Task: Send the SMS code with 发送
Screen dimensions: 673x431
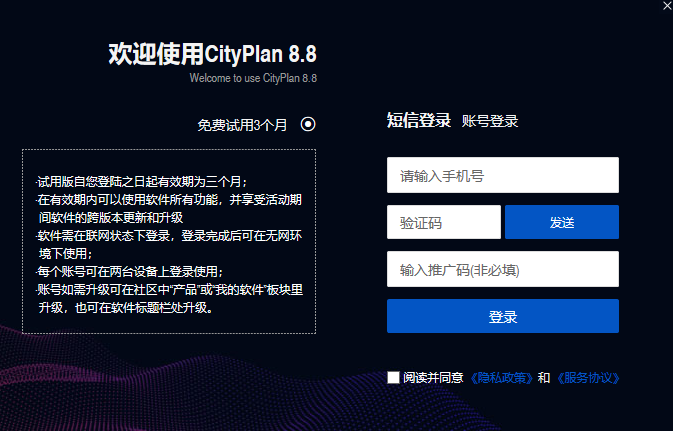Action: tap(562, 222)
